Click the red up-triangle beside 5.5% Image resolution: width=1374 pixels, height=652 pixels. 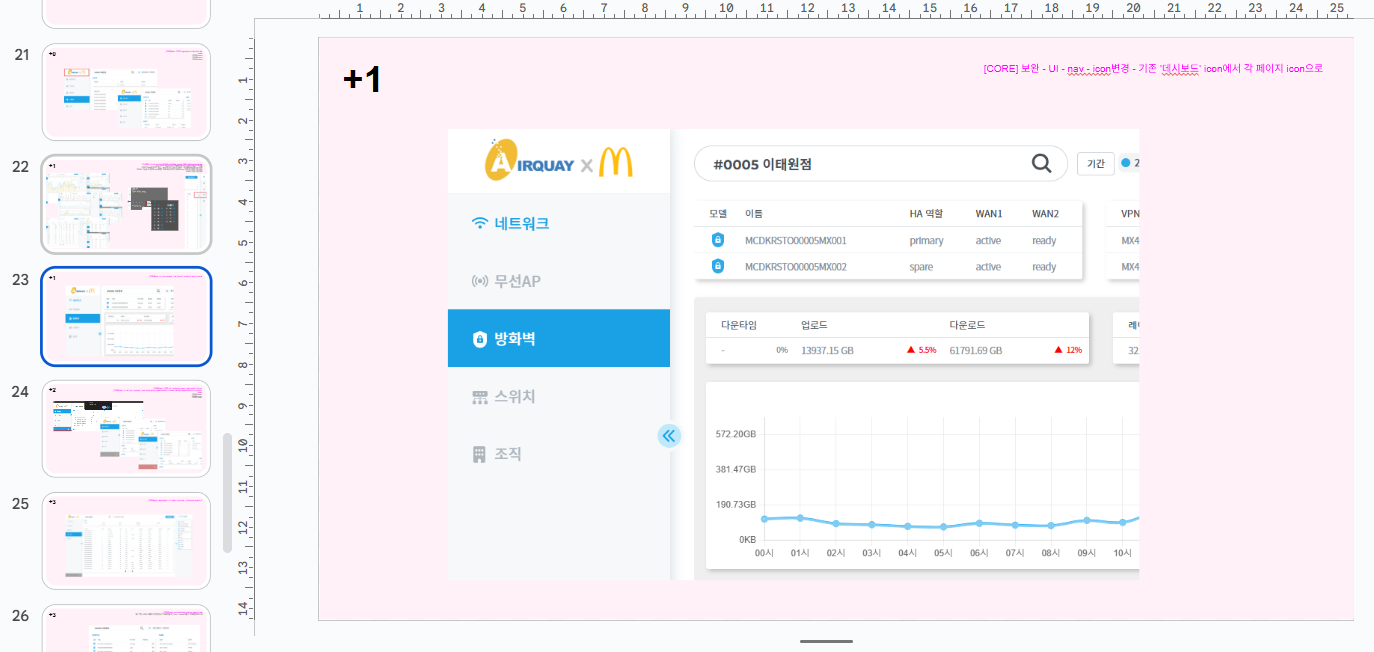click(x=911, y=350)
